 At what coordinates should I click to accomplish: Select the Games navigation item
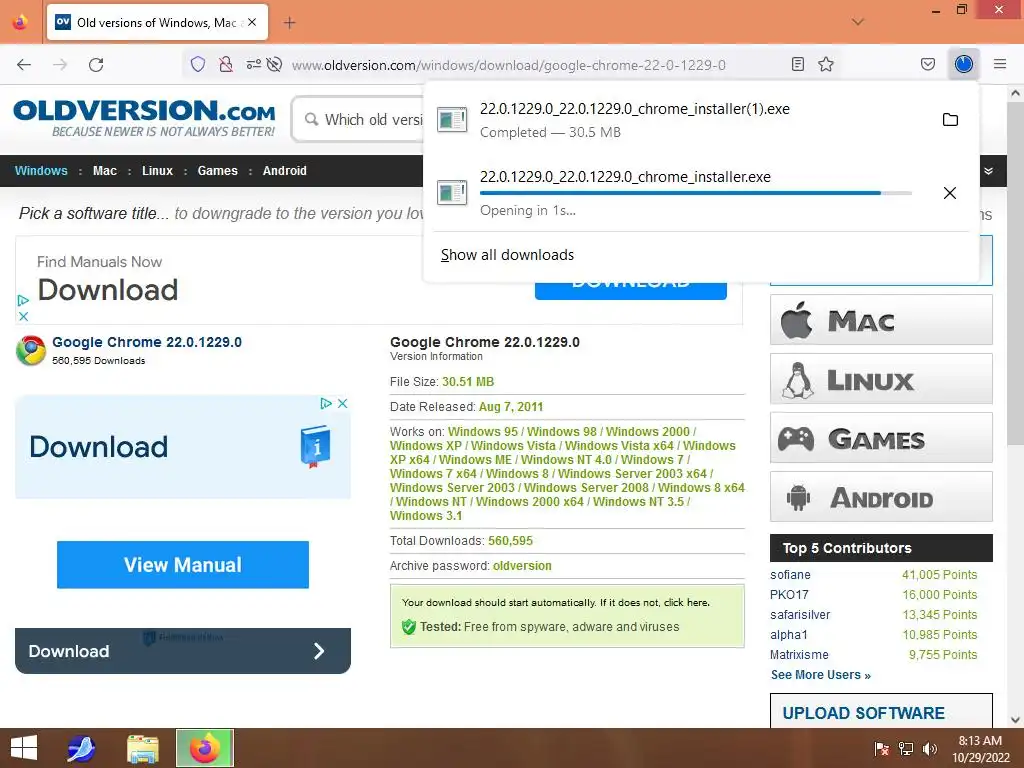click(x=217, y=170)
